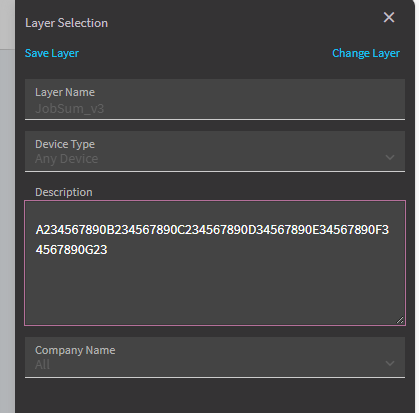Select the Layer Name input field
This screenshot has width=419, height=413.
point(215,99)
